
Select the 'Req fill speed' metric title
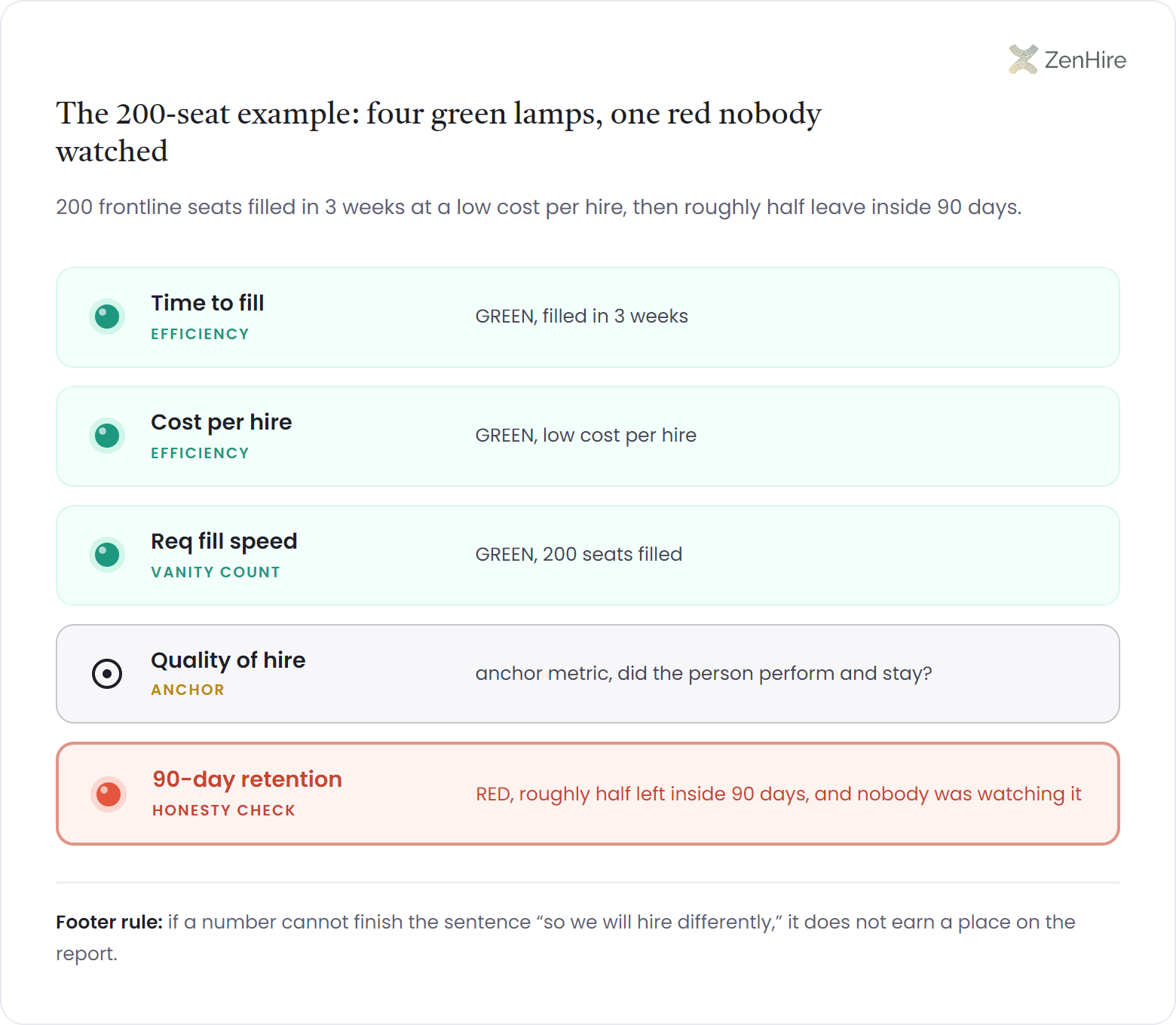pyautogui.click(x=224, y=541)
